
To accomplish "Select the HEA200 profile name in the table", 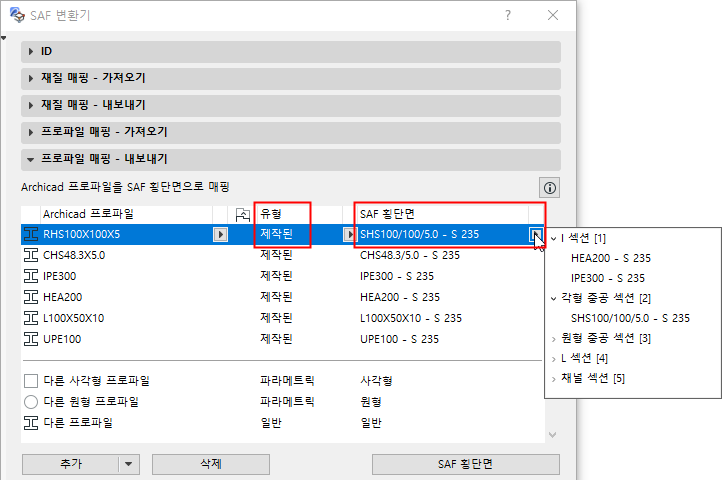I will pyautogui.click(x=62, y=297).
